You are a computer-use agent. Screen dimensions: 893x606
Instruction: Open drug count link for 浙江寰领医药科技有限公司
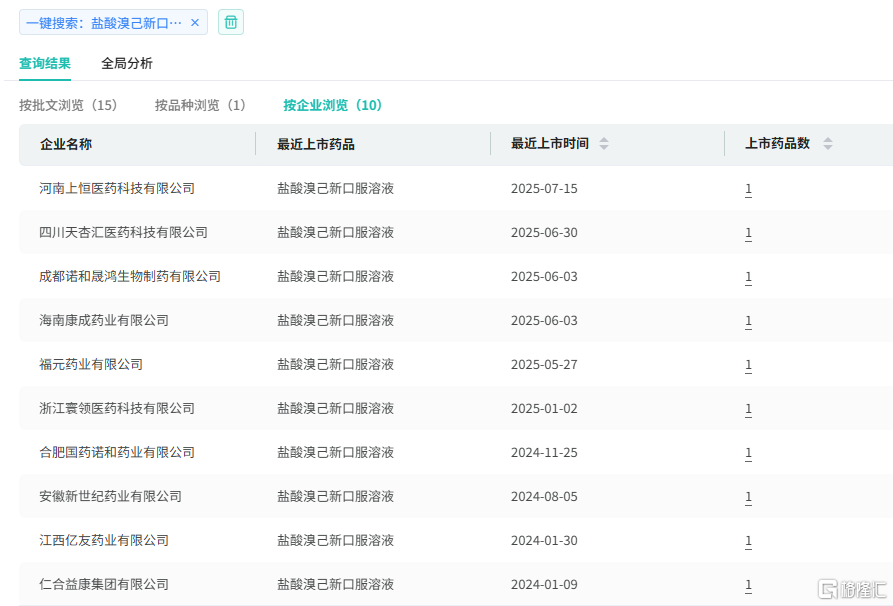[x=748, y=409]
